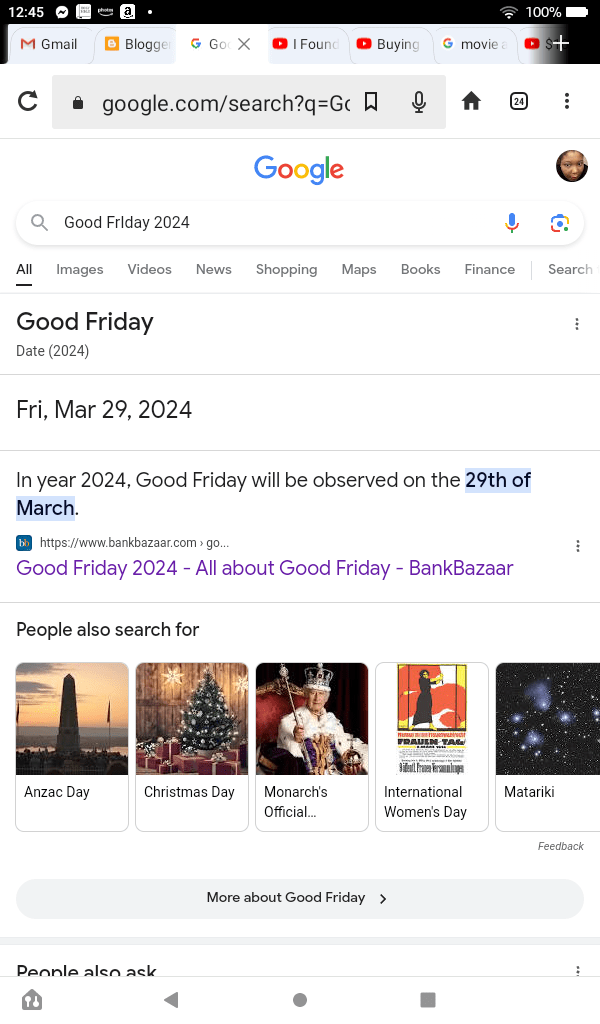Viewport: 600px width, 1024px height.
Task: Open the Anzac Day thumbnail card
Action: [72, 746]
